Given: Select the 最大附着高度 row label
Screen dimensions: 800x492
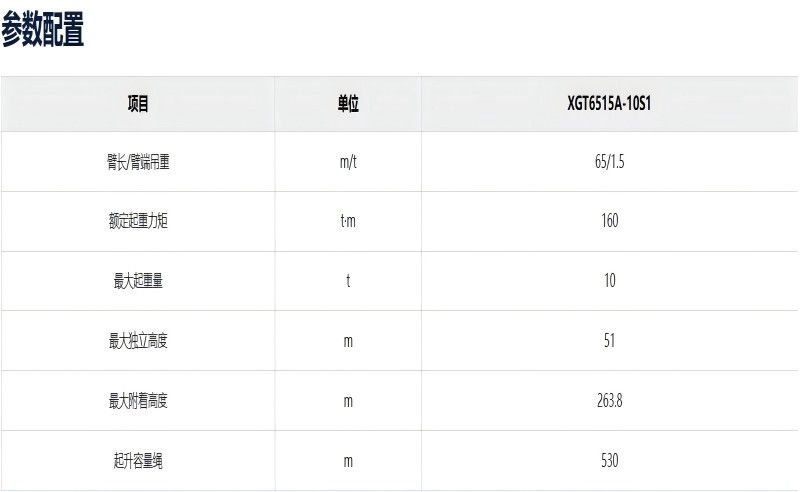Looking at the screenshot, I should [138, 401].
